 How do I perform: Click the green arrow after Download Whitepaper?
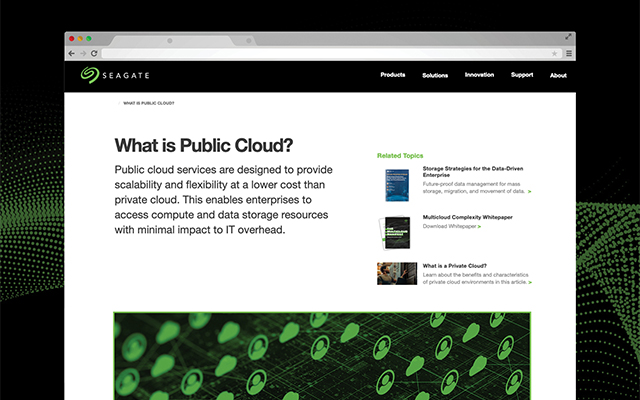(x=479, y=227)
